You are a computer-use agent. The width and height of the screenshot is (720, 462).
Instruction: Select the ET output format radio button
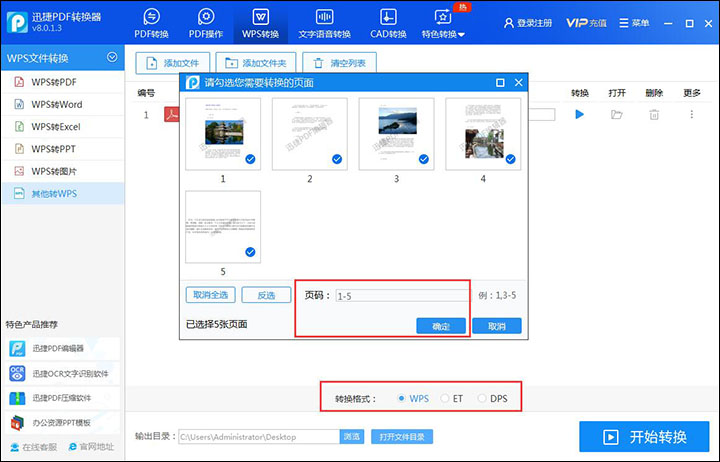[444, 398]
